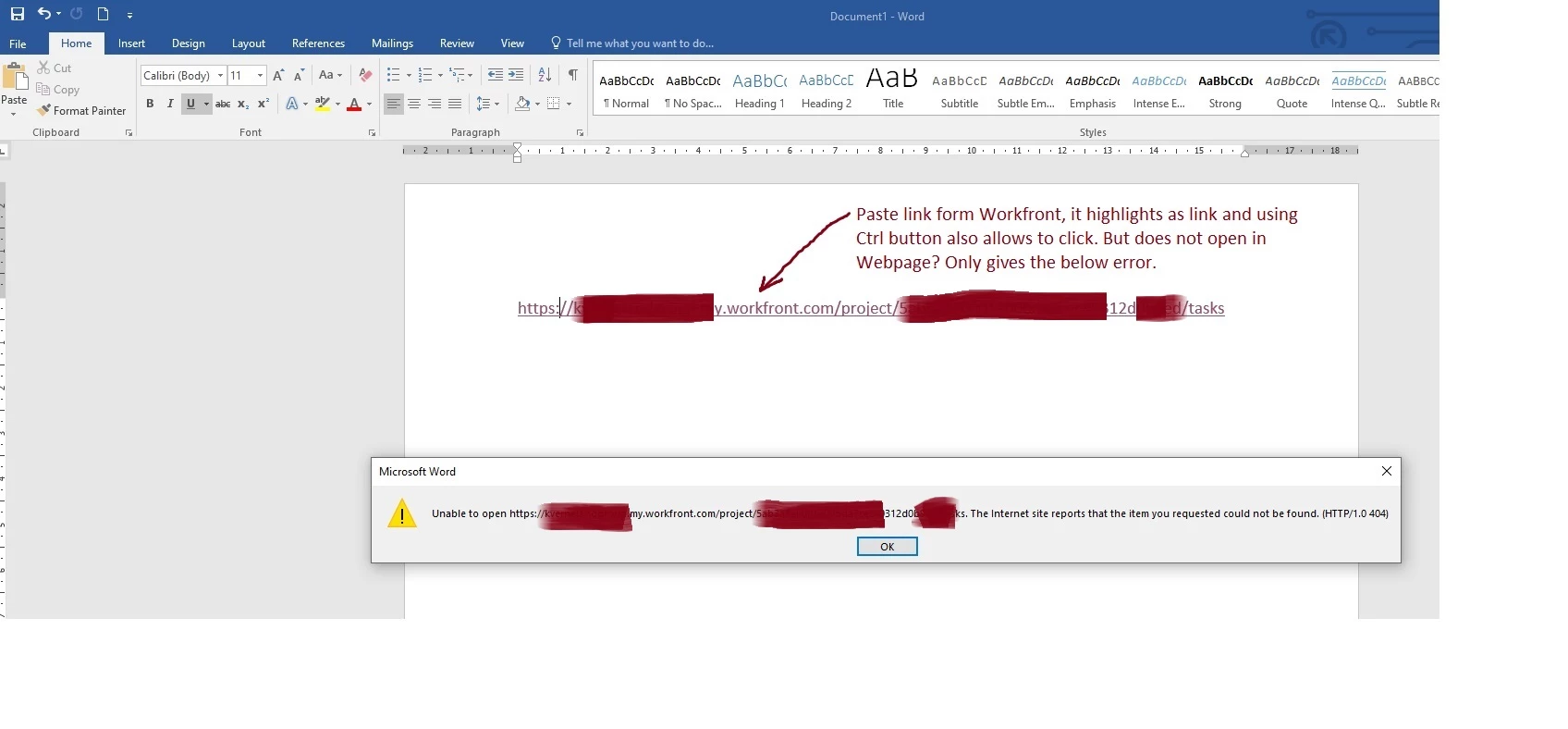Click the Paste clipboard icon
The image size is (1568, 729).
[15, 77]
